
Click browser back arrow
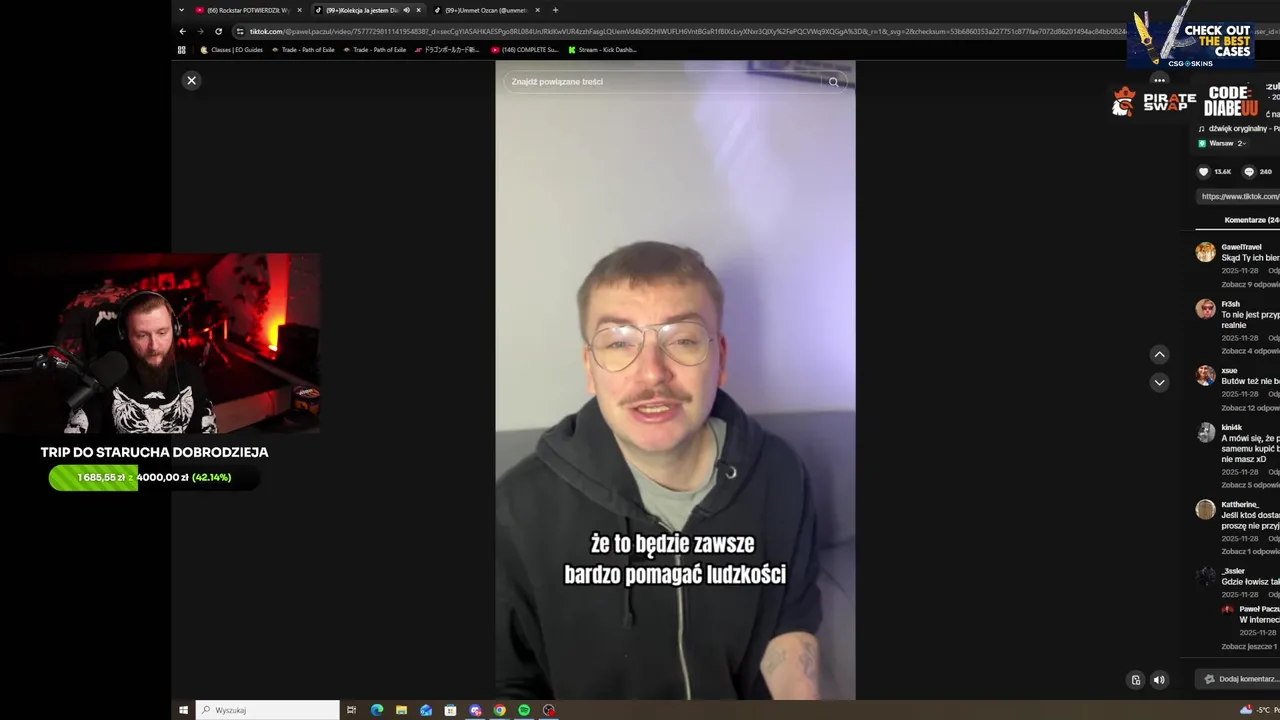coord(182,31)
